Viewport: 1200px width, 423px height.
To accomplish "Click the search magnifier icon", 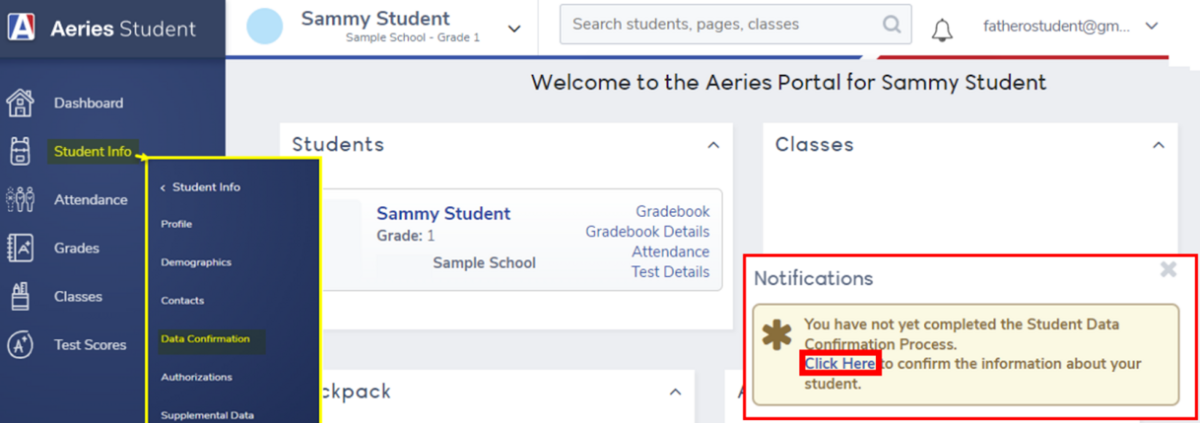I will pyautogui.click(x=891, y=25).
